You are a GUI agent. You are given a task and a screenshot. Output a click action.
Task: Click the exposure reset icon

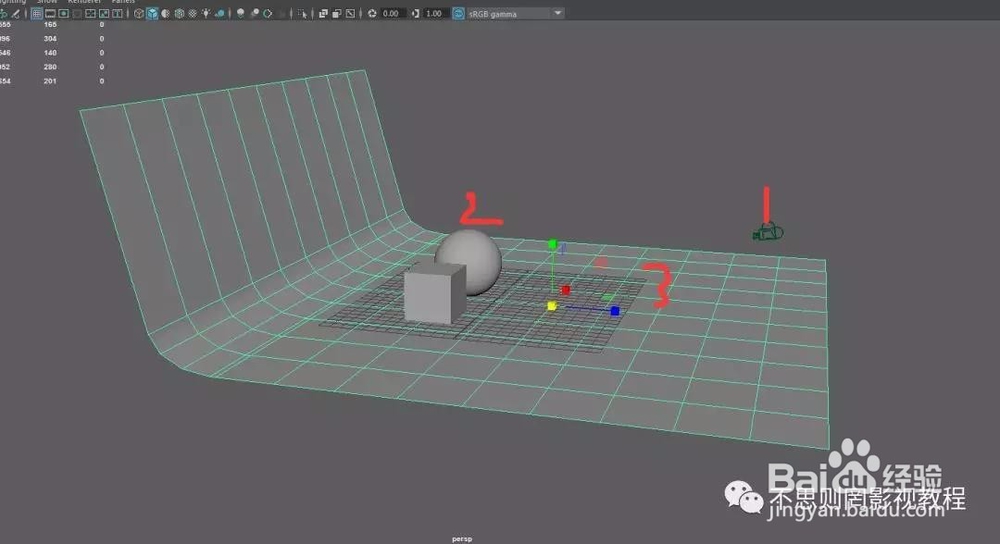[372, 13]
